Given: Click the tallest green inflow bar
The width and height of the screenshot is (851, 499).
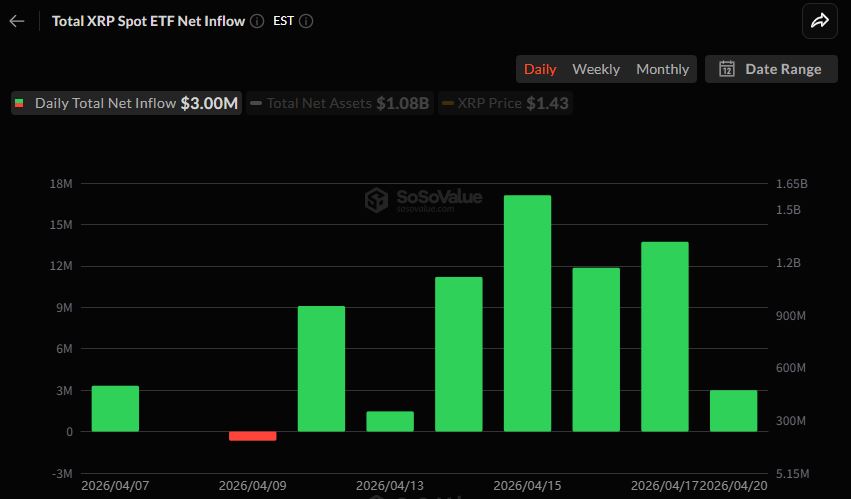Looking at the screenshot, I should pyautogui.click(x=527, y=313).
